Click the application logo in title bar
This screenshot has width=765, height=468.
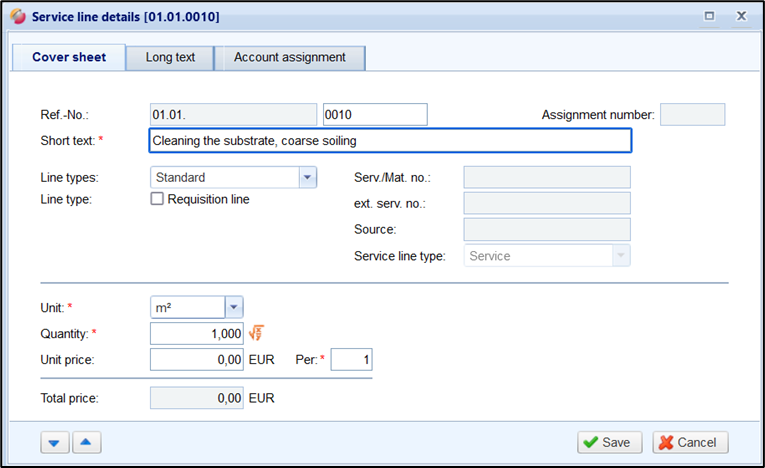(19, 17)
